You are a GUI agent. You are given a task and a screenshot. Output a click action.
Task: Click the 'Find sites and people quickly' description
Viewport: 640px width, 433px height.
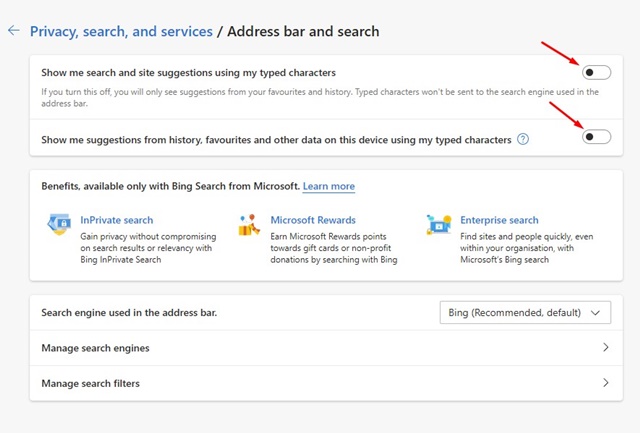[527, 248]
